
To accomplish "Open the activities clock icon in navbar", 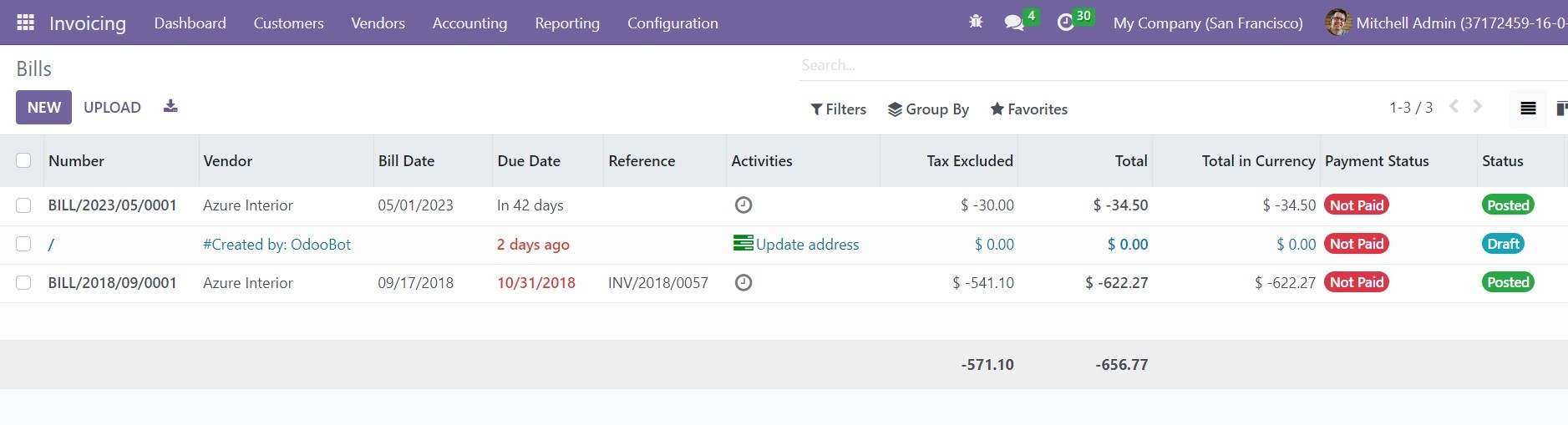I will pyautogui.click(x=1065, y=23).
